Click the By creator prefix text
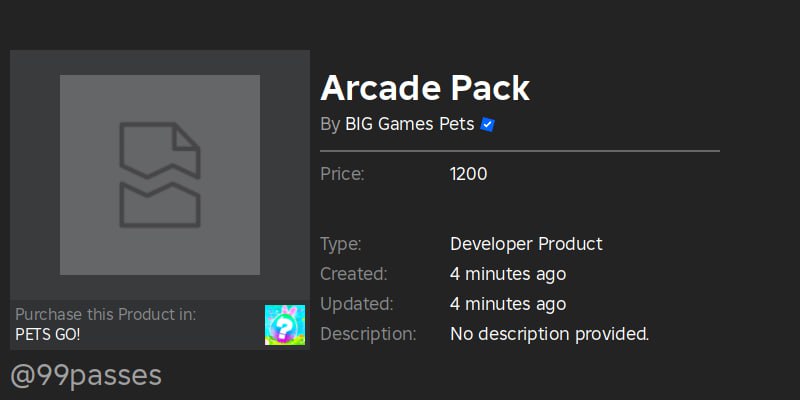Image resolution: width=800 pixels, height=400 pixels. (330, 124)
